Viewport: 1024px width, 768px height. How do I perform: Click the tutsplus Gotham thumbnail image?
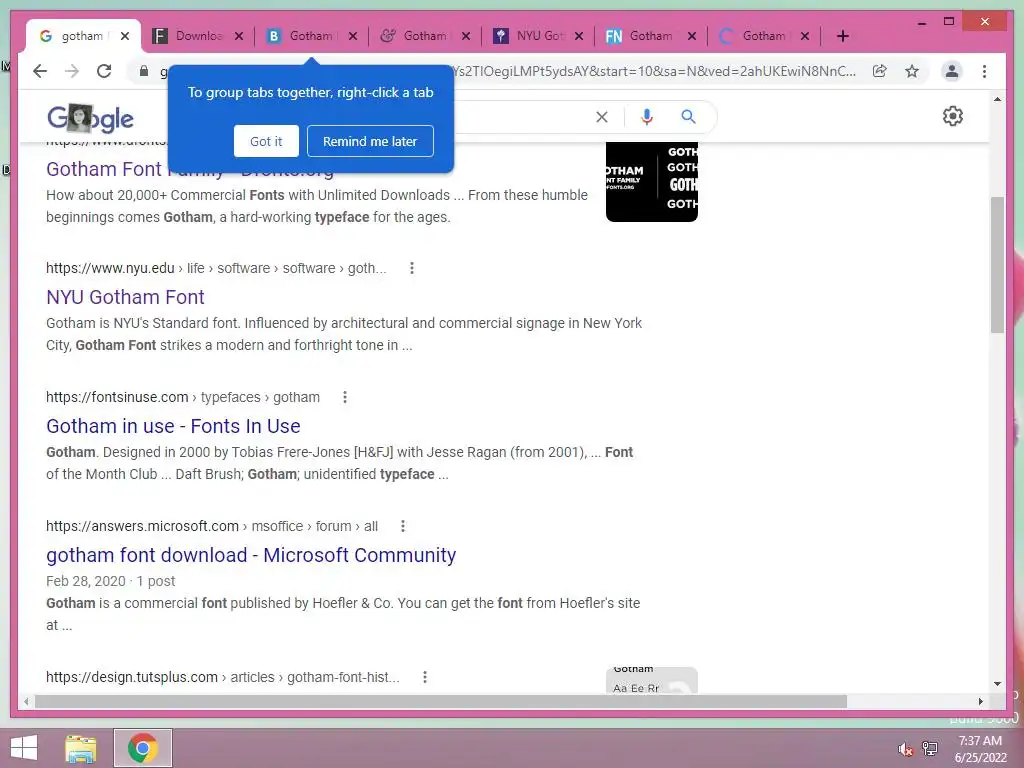coord(652,680)
